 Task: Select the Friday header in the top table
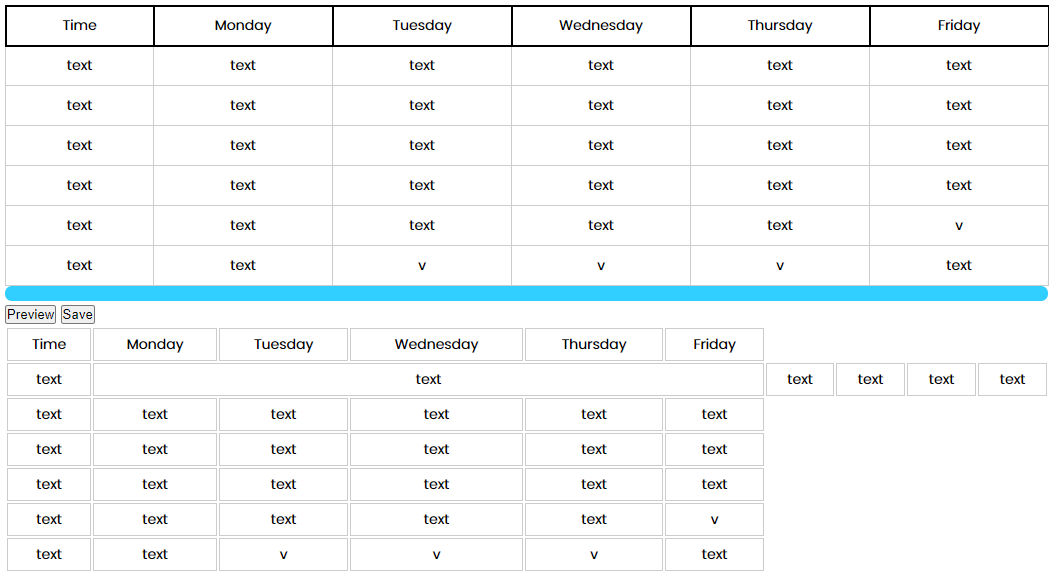958,25
